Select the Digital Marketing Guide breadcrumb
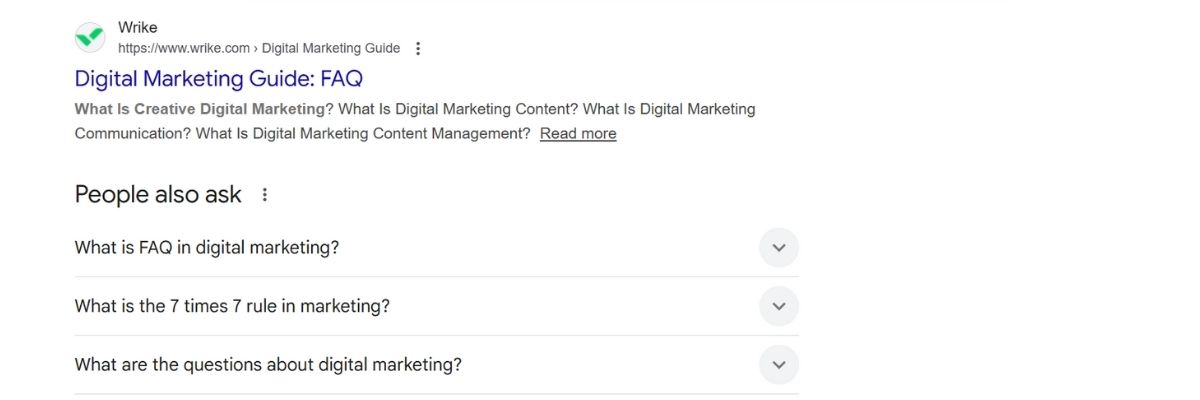The width and height of the screenshot is (1200, 400). tap(331, 48)
